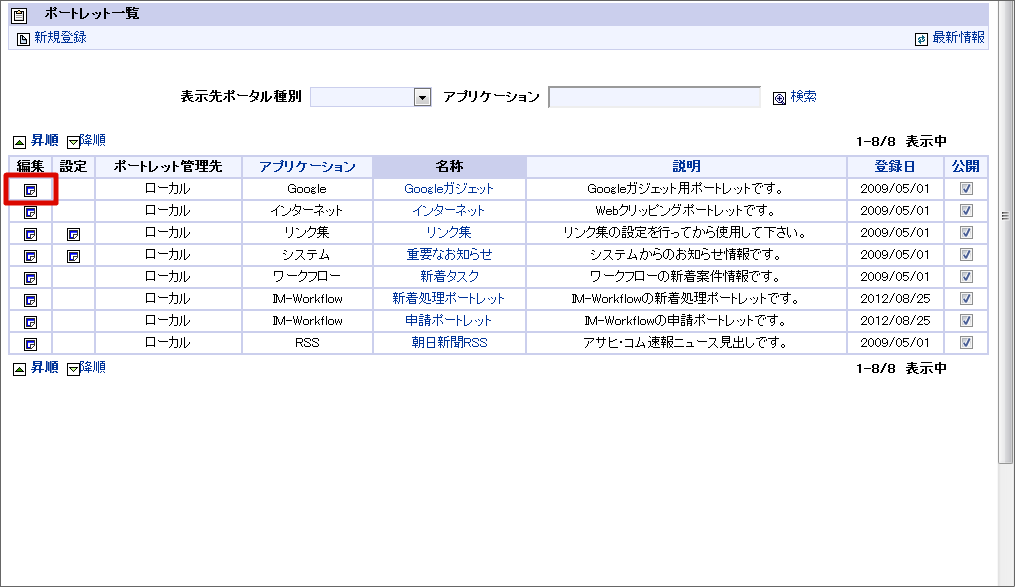The height and width of the screenshot is (587, 1015).
Task: Click 最新情報 link
Action: [959, 38]
